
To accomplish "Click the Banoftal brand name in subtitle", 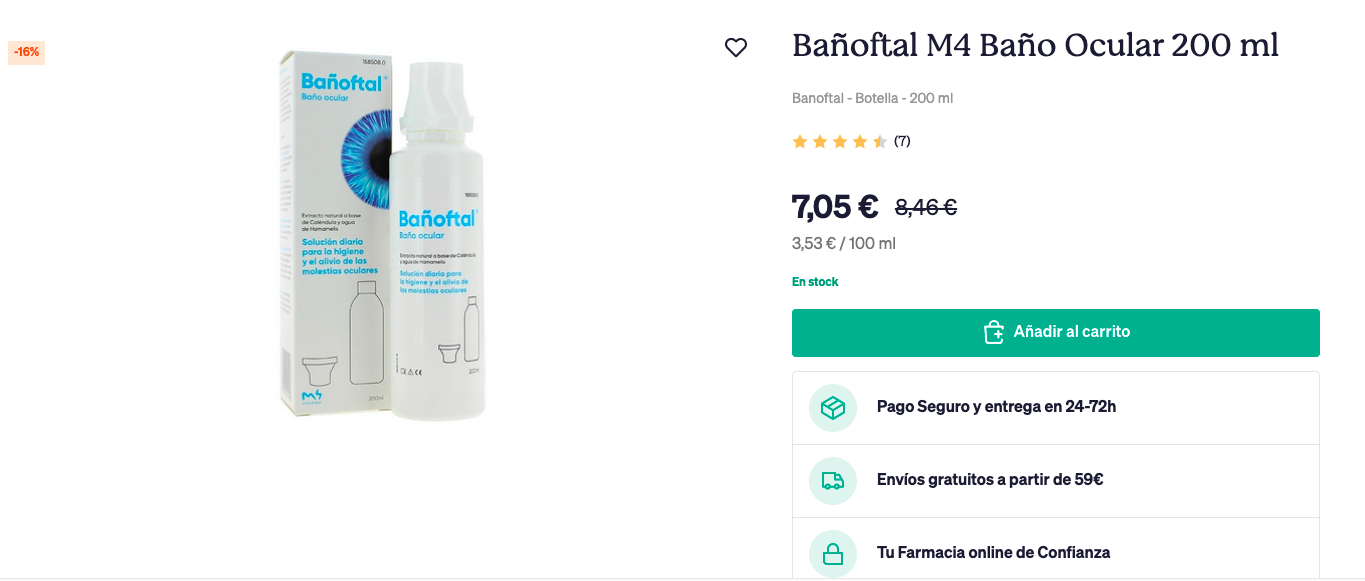I will point(820,98).
